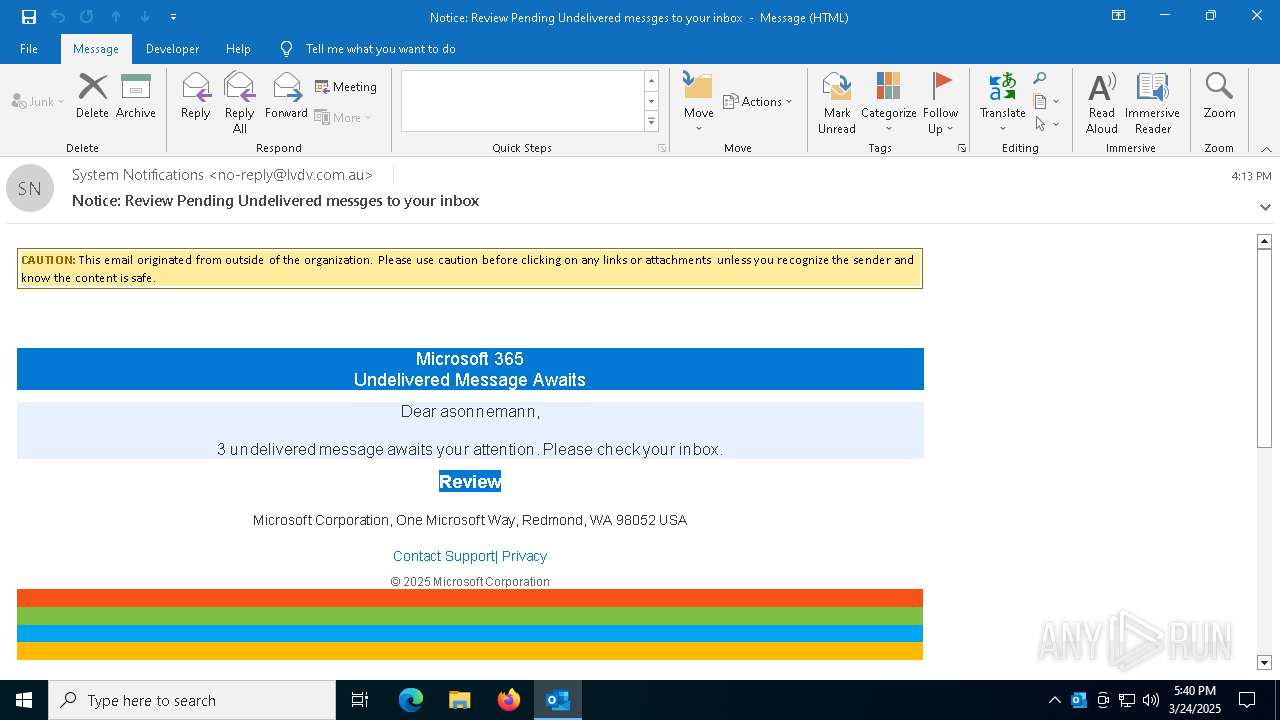Reply with a Meeting

[346, 87]
